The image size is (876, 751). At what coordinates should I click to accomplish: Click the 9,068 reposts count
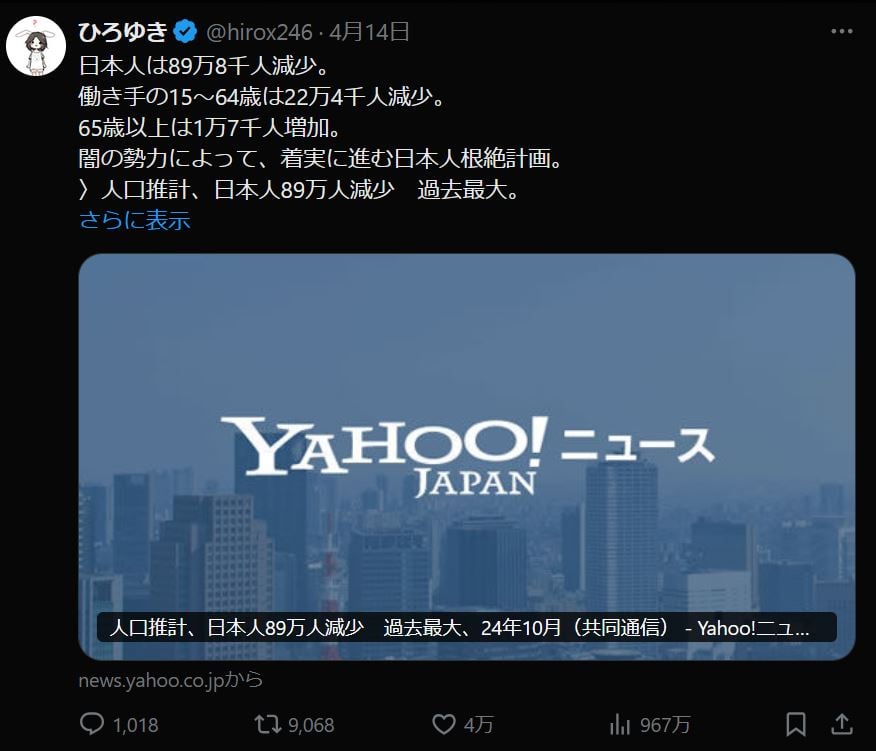point(311,725)
